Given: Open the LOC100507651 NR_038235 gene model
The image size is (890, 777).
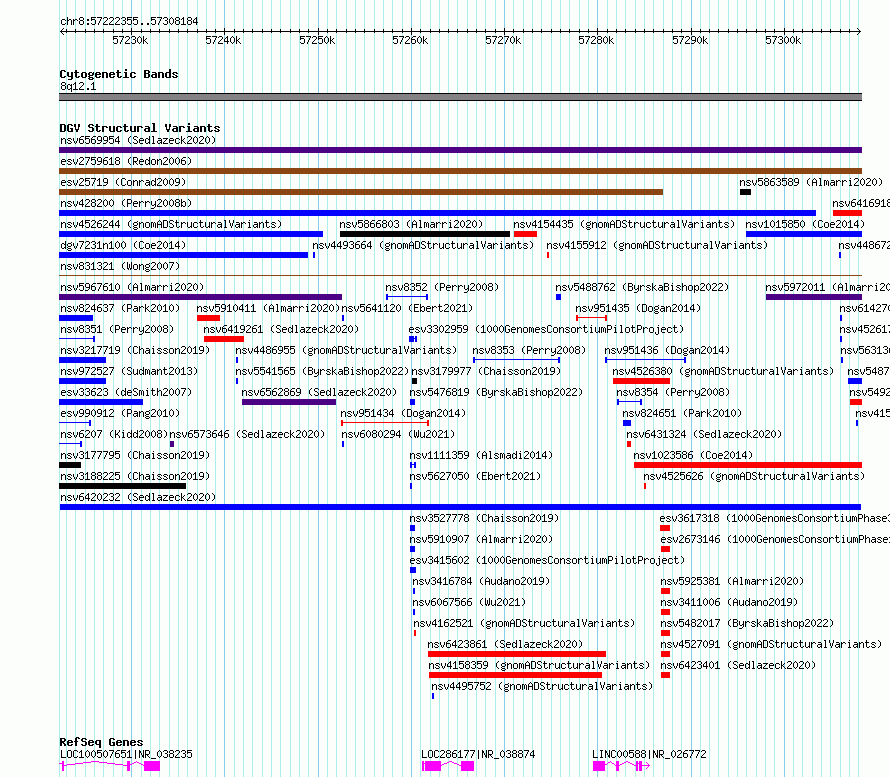Looking at the screenshot, I should point(110,766).
